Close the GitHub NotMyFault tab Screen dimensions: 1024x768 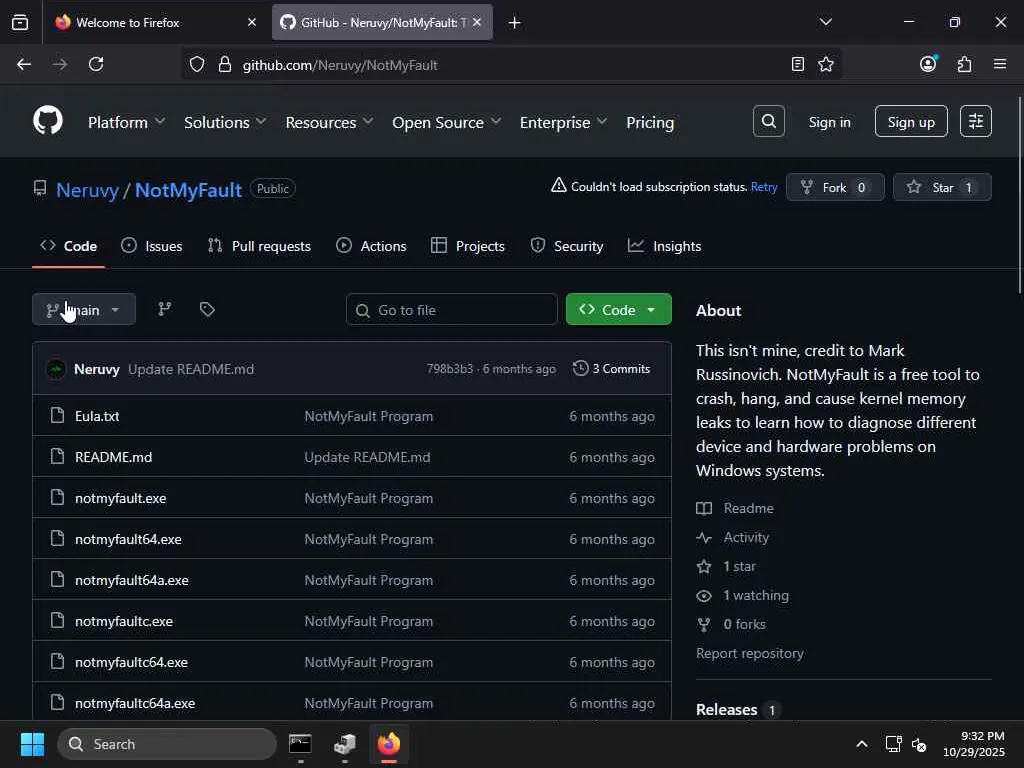(477, 22)
